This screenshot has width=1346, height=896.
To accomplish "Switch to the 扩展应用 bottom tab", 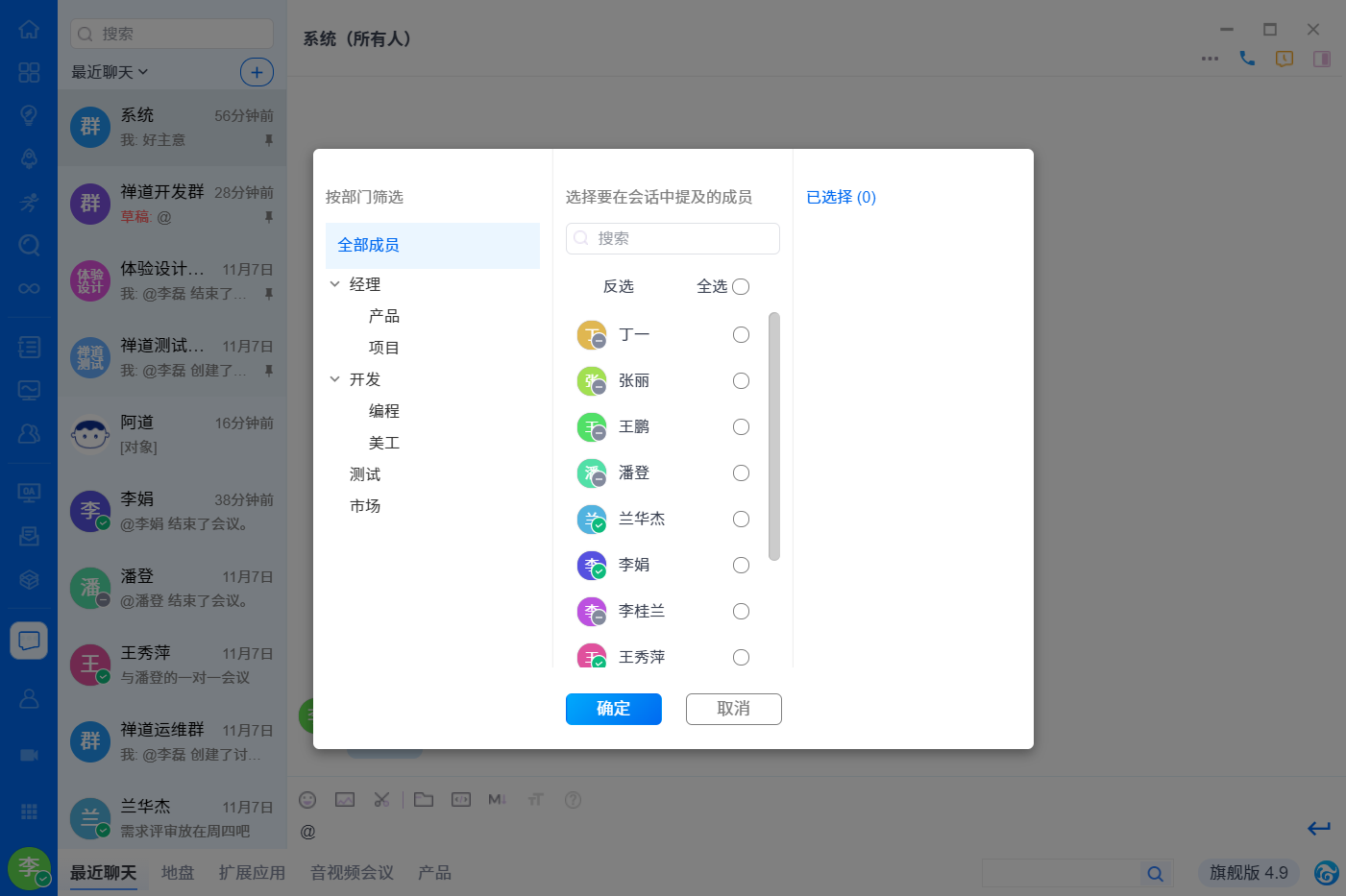I will (252, 873).
